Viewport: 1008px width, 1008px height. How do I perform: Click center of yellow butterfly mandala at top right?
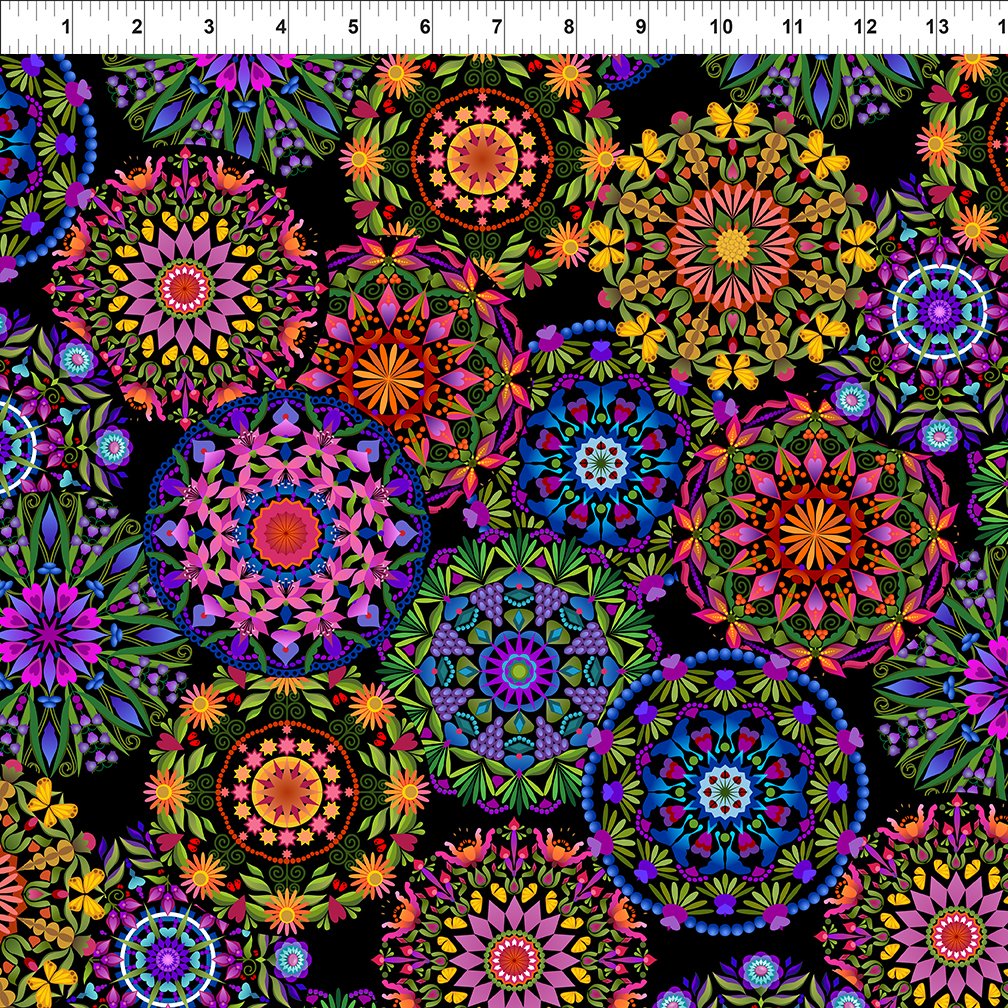732,245
